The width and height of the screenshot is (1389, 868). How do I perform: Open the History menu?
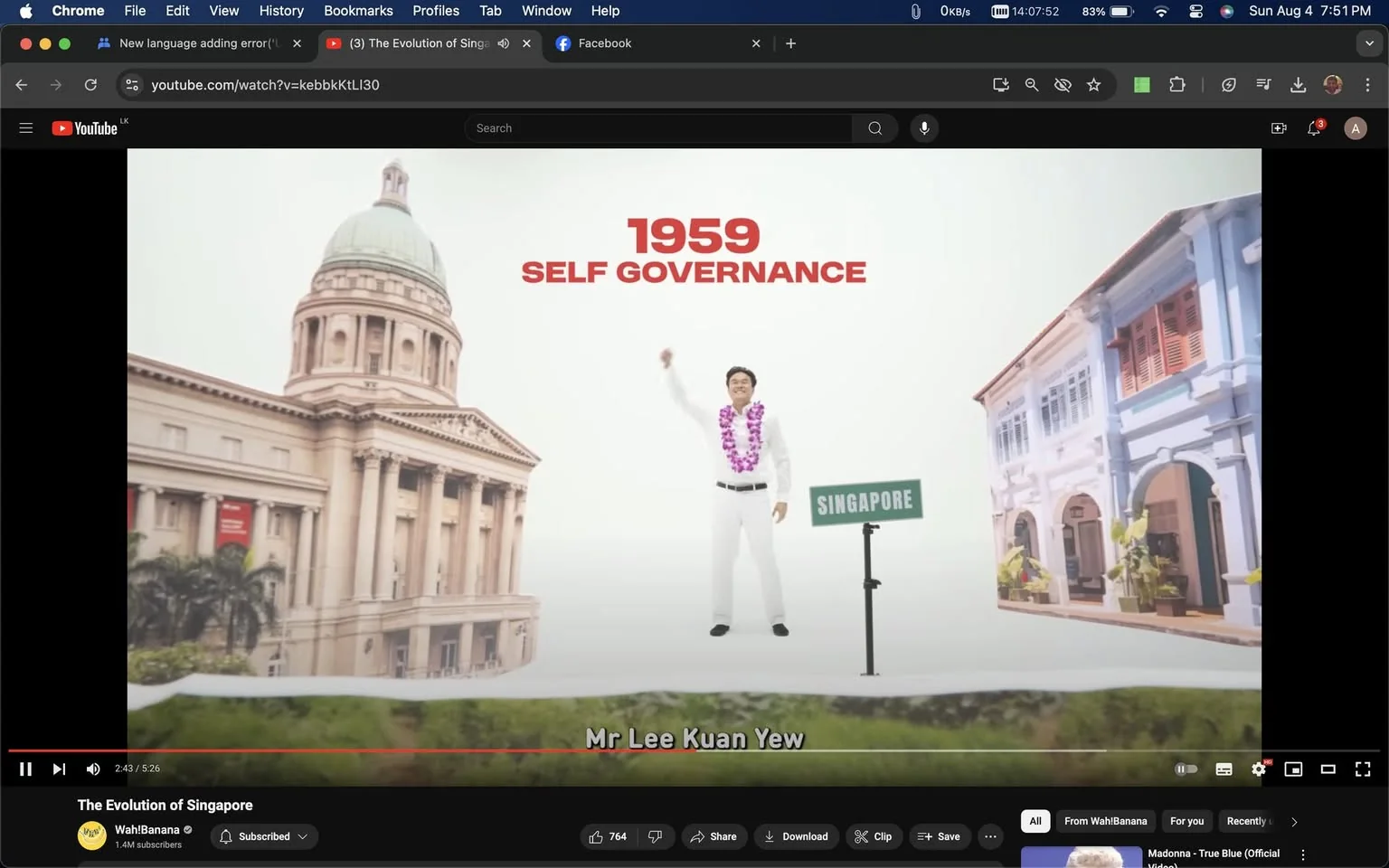pos(281,11)
